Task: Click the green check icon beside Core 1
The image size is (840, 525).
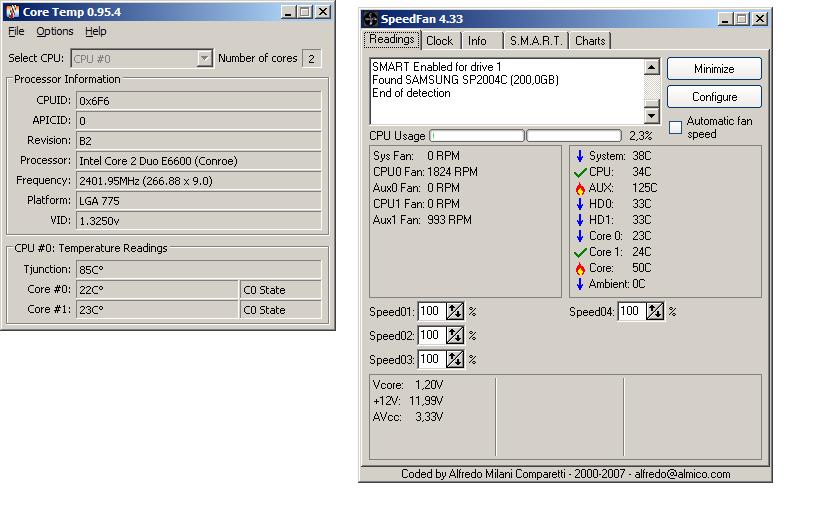Action: pyautogui.click(x=580, y=252)
